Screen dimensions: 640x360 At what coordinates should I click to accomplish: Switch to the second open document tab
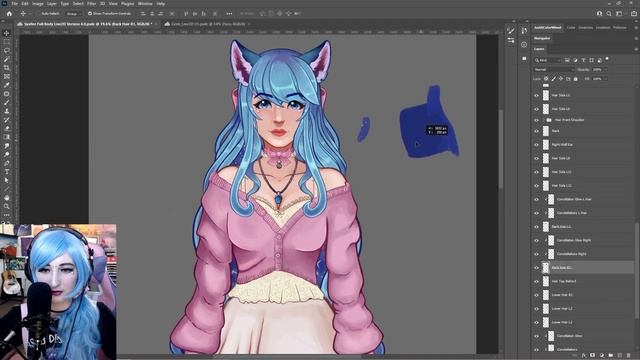point(208,24)
